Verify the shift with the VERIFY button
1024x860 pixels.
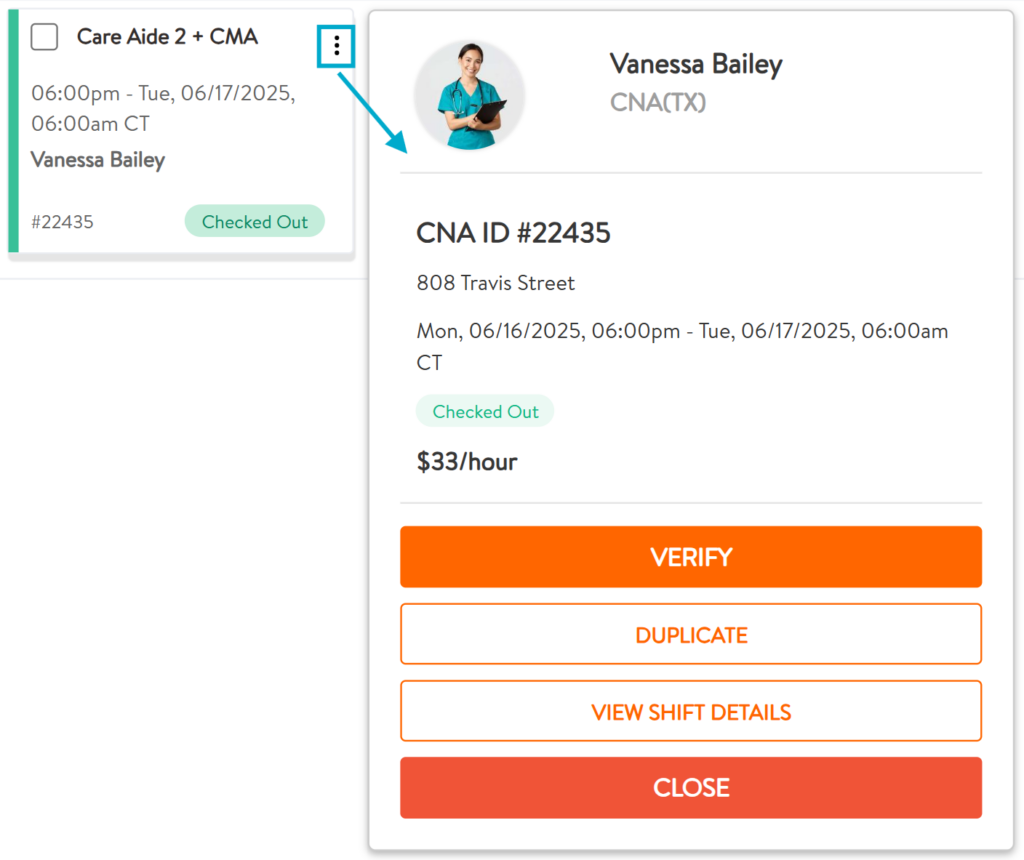pyautogui.click(x=691, y=557)
